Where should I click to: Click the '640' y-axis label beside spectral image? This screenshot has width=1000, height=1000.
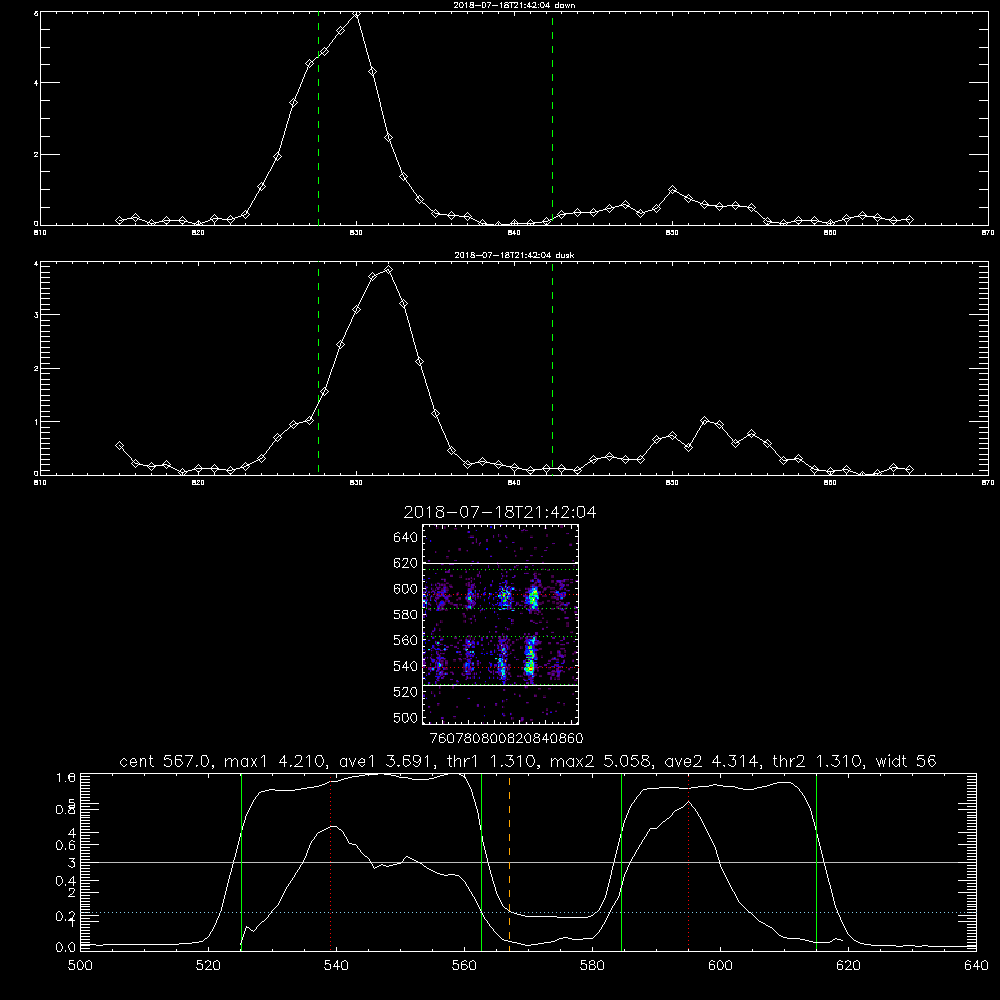coord(406,538)
